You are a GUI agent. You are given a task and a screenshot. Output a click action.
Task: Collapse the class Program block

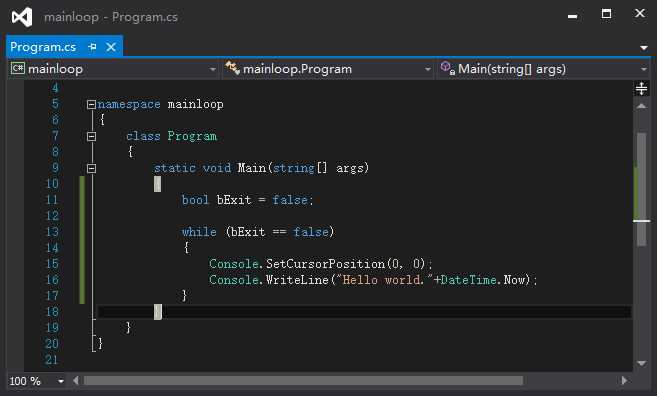91,136
